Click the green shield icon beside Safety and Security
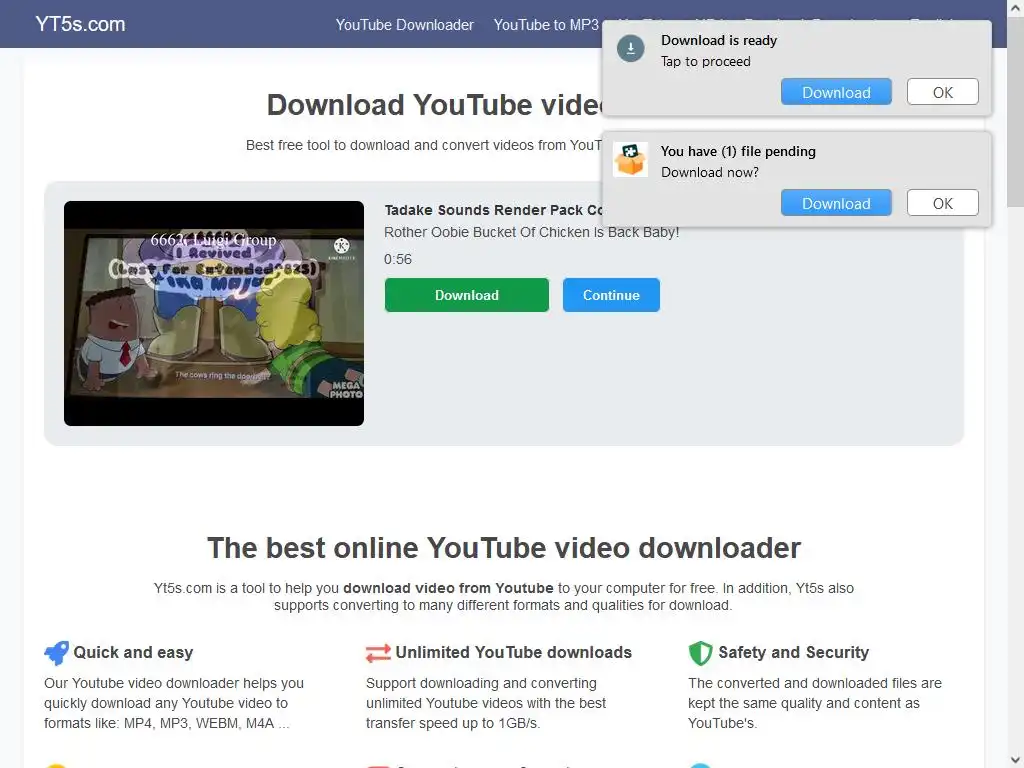The width and height of the screenshot is (1024, 768). (x=700, y=652)
